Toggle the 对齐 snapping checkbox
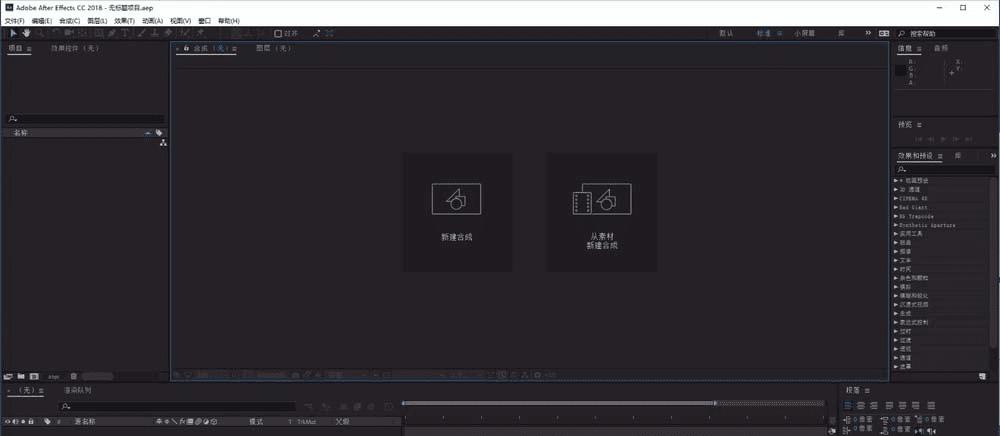Screen dimensions: 1000x436 tap(277, 34)
